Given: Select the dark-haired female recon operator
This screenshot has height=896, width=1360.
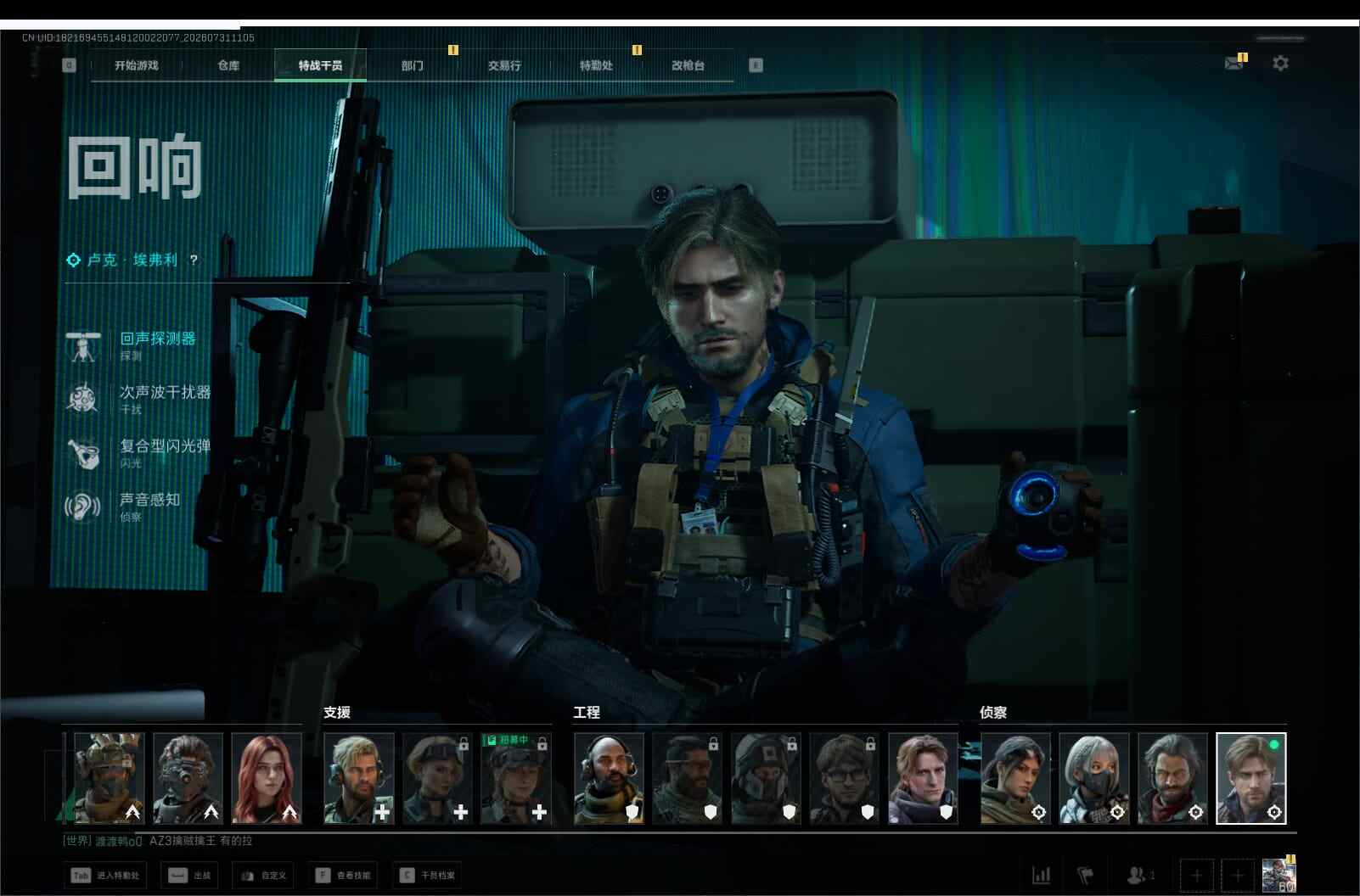Looking at the screenshot, I should [1015, 778].
